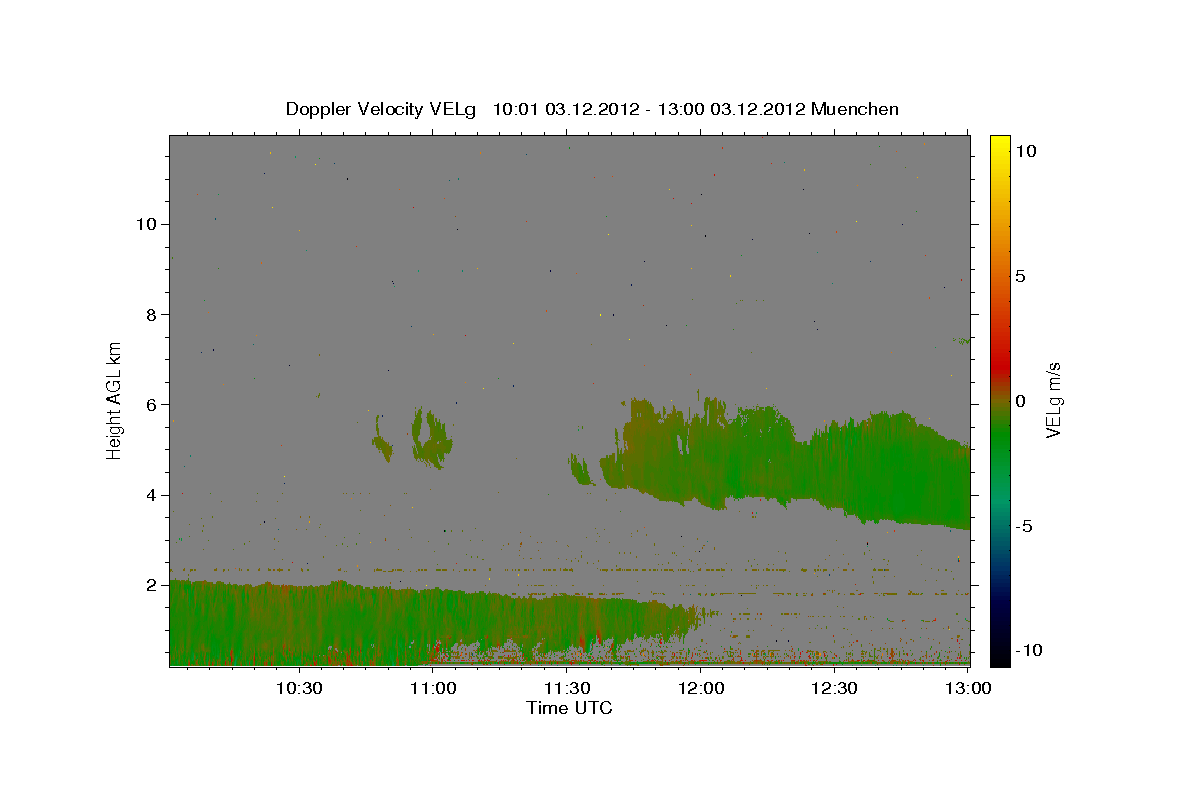
Task: Click the 13:00 time tick label
Action: [969, 688]
